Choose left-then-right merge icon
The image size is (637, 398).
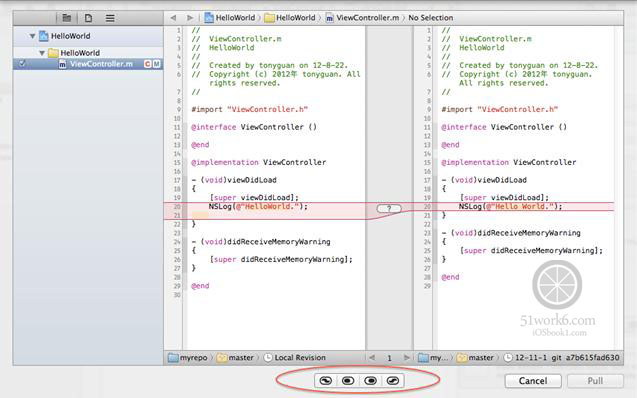pyautogui.click(x=326, y=381)
